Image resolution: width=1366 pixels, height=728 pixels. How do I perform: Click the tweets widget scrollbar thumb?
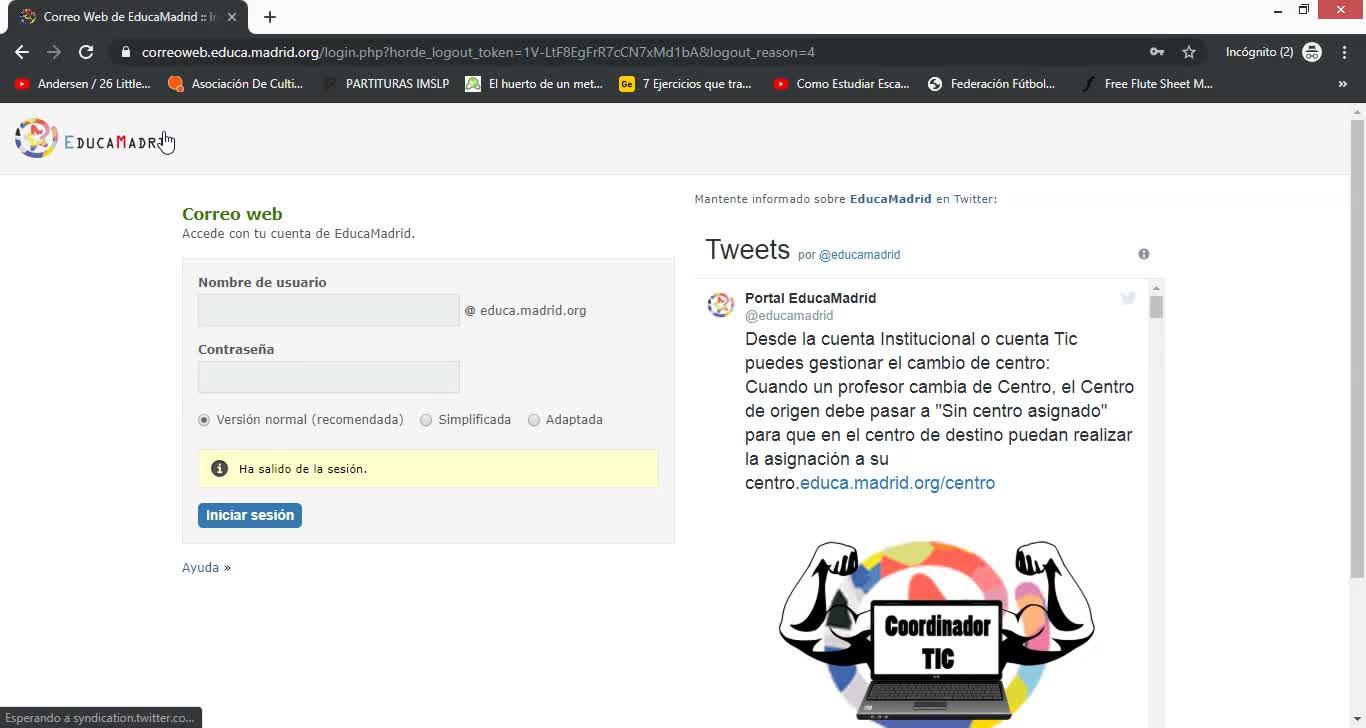(1156, 307)
